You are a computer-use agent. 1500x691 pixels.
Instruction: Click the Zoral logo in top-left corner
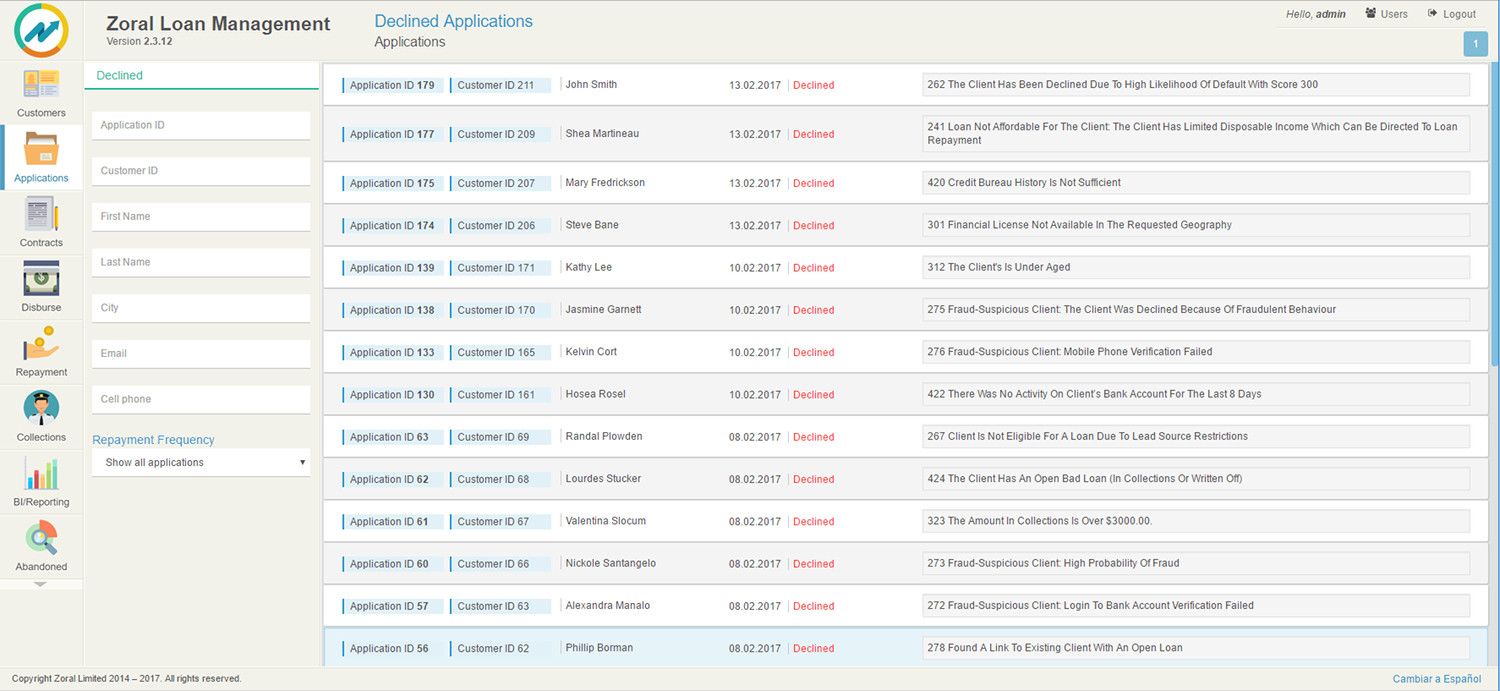point(40,30)
